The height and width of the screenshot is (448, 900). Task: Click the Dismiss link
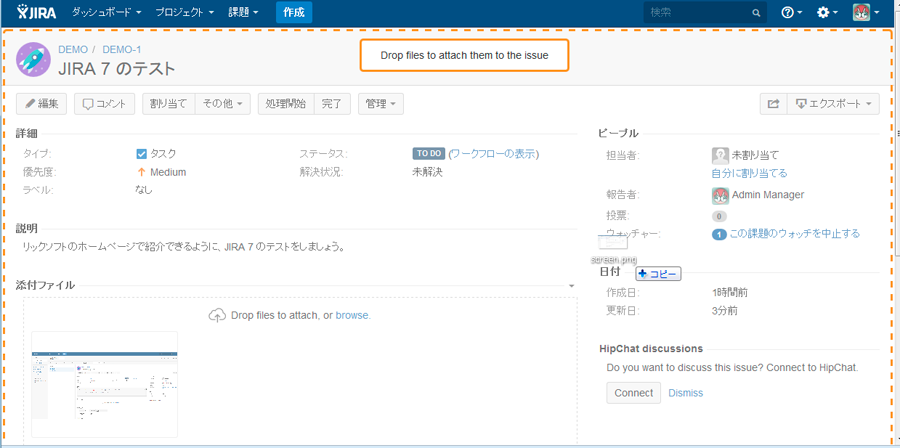(685, 393)
